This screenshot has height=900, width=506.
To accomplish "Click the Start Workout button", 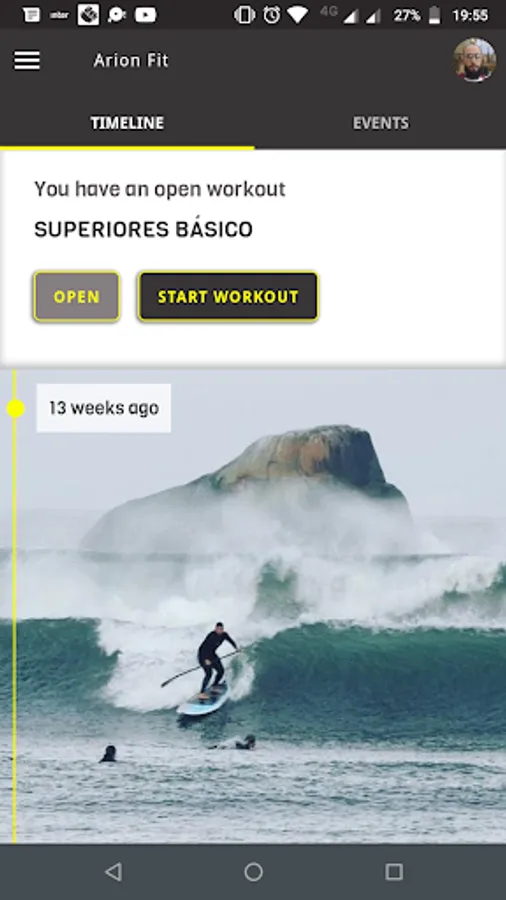I will [228, 296].
